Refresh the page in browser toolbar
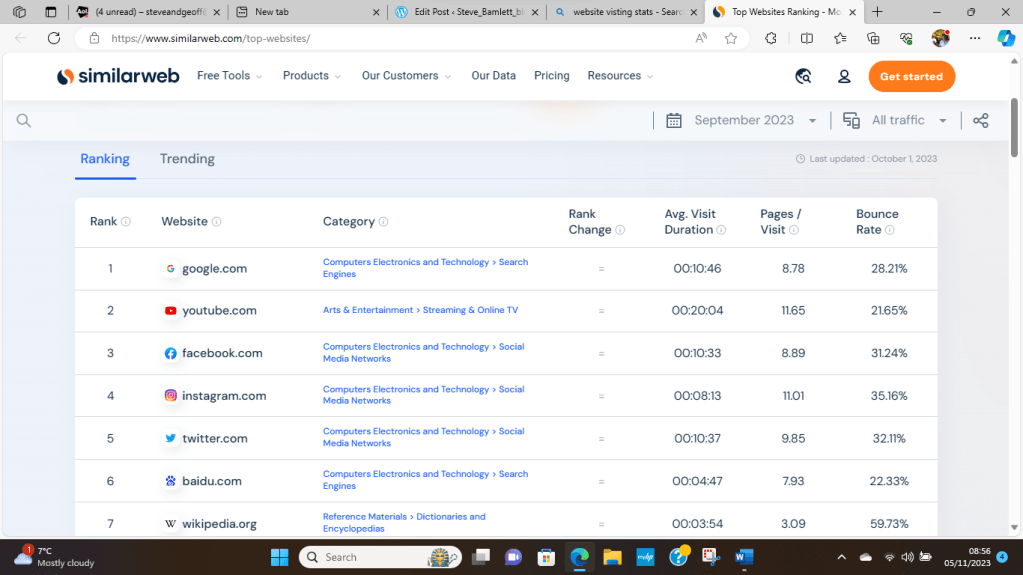Image resolution: width=1023 pixels, height=575 pixels. (x=54, y=38)
